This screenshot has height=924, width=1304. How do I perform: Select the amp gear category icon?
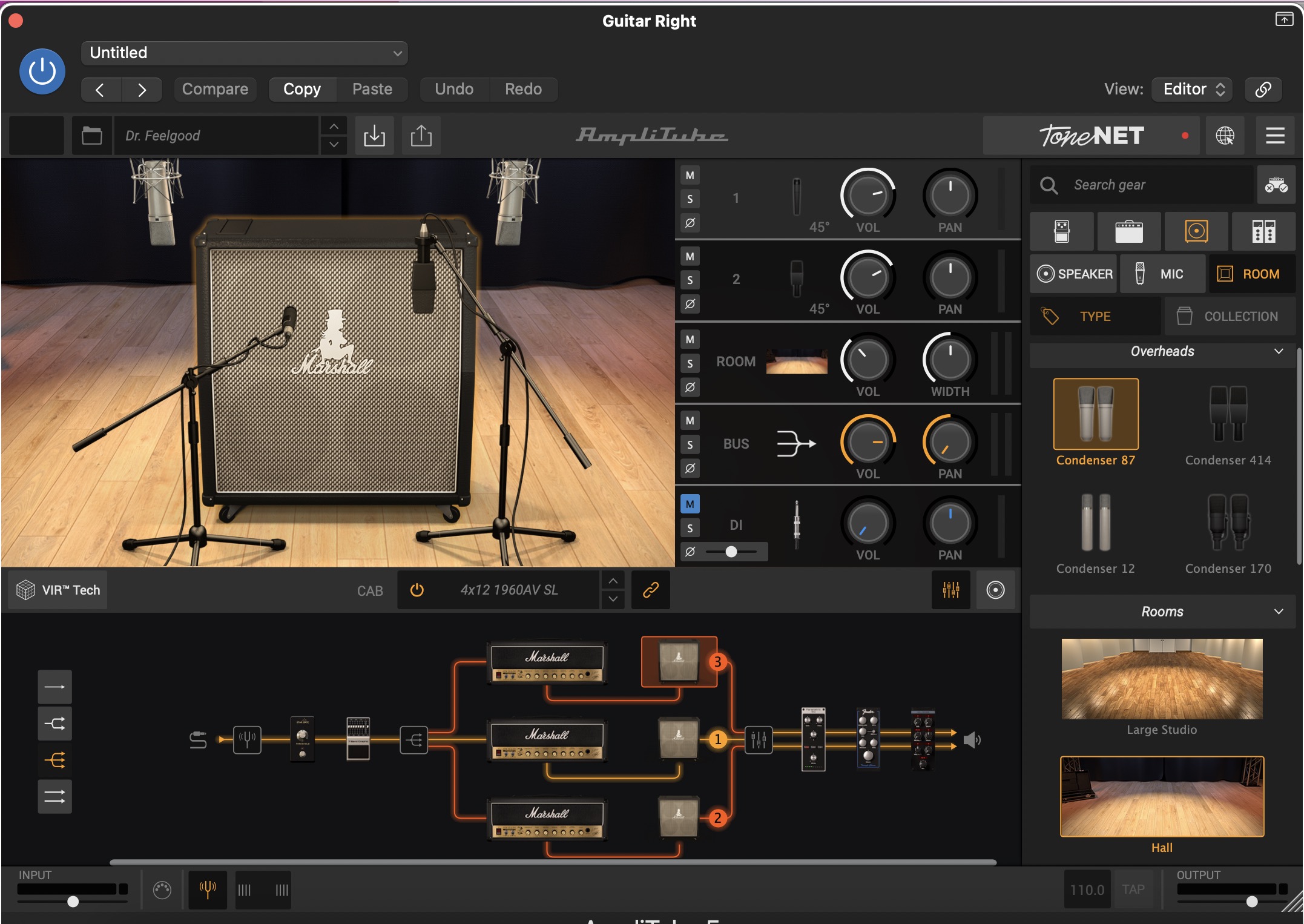tap(1129, 231)
